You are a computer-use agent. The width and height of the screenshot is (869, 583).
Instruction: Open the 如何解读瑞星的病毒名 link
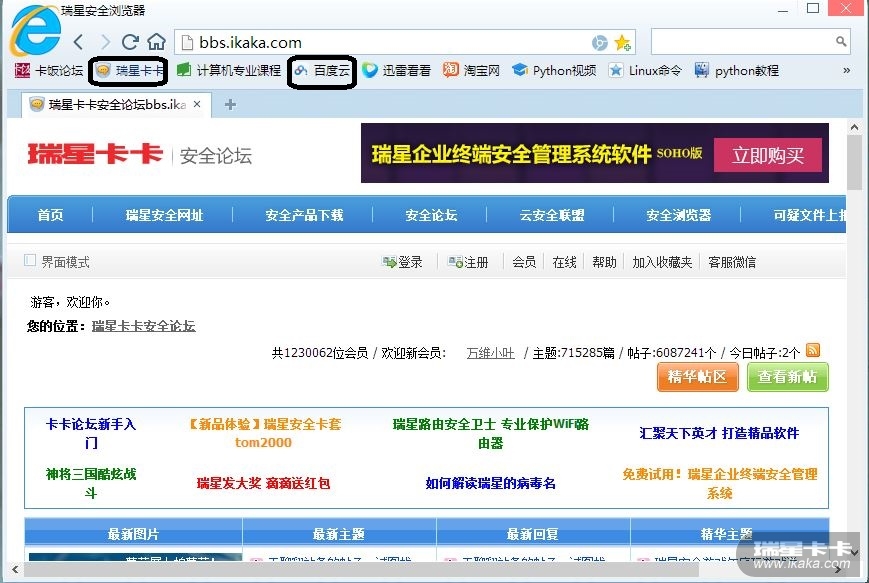[490, 483]
